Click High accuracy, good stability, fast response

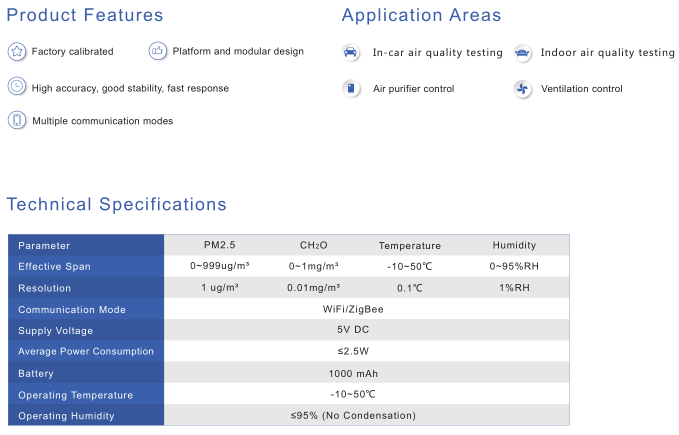[130, 88]
